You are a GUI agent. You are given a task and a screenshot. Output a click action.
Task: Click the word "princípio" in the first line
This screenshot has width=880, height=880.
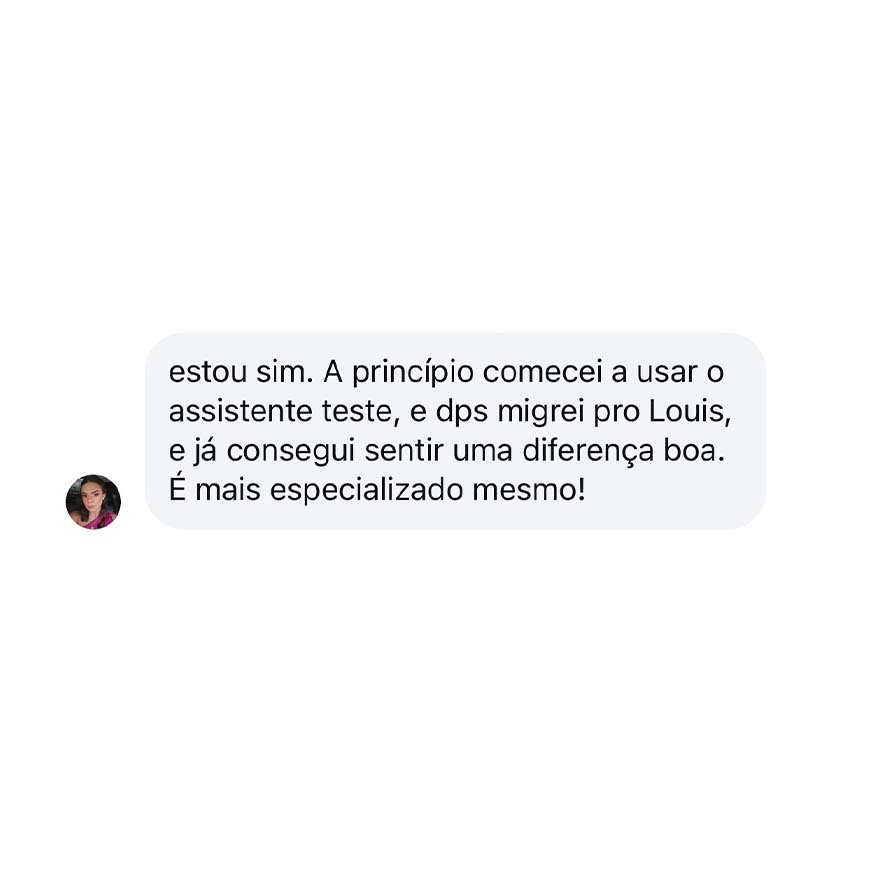coord(413,372)
